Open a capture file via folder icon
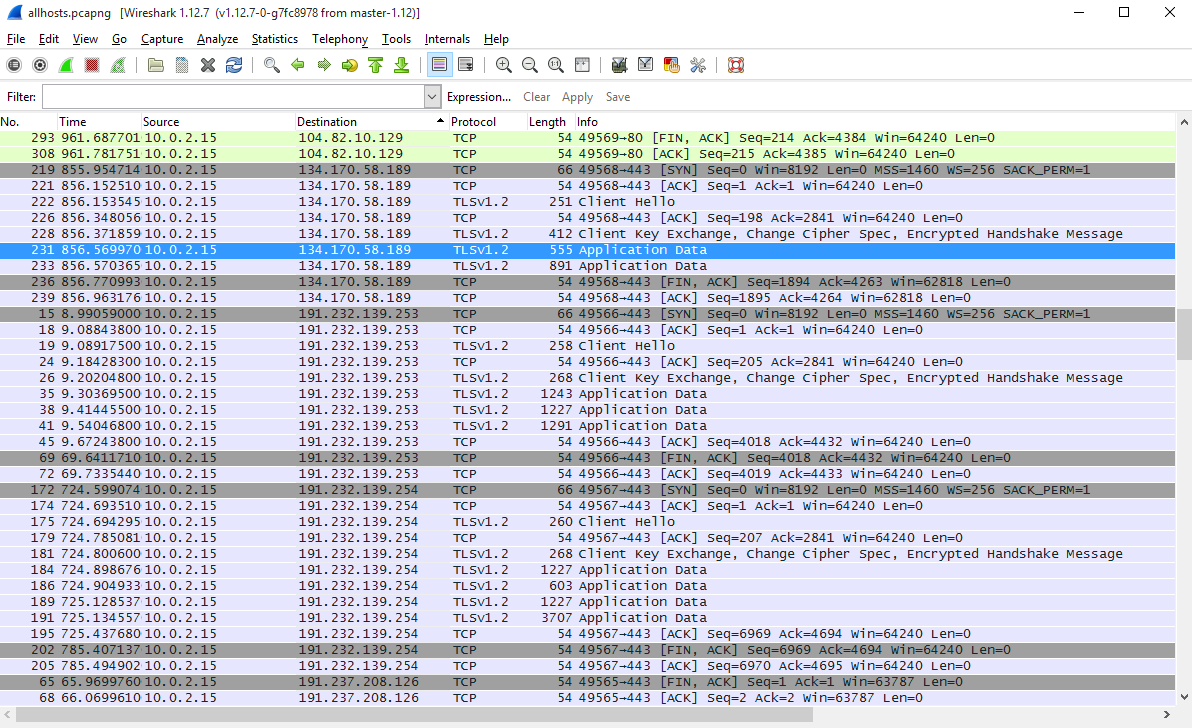 (156, 65)
